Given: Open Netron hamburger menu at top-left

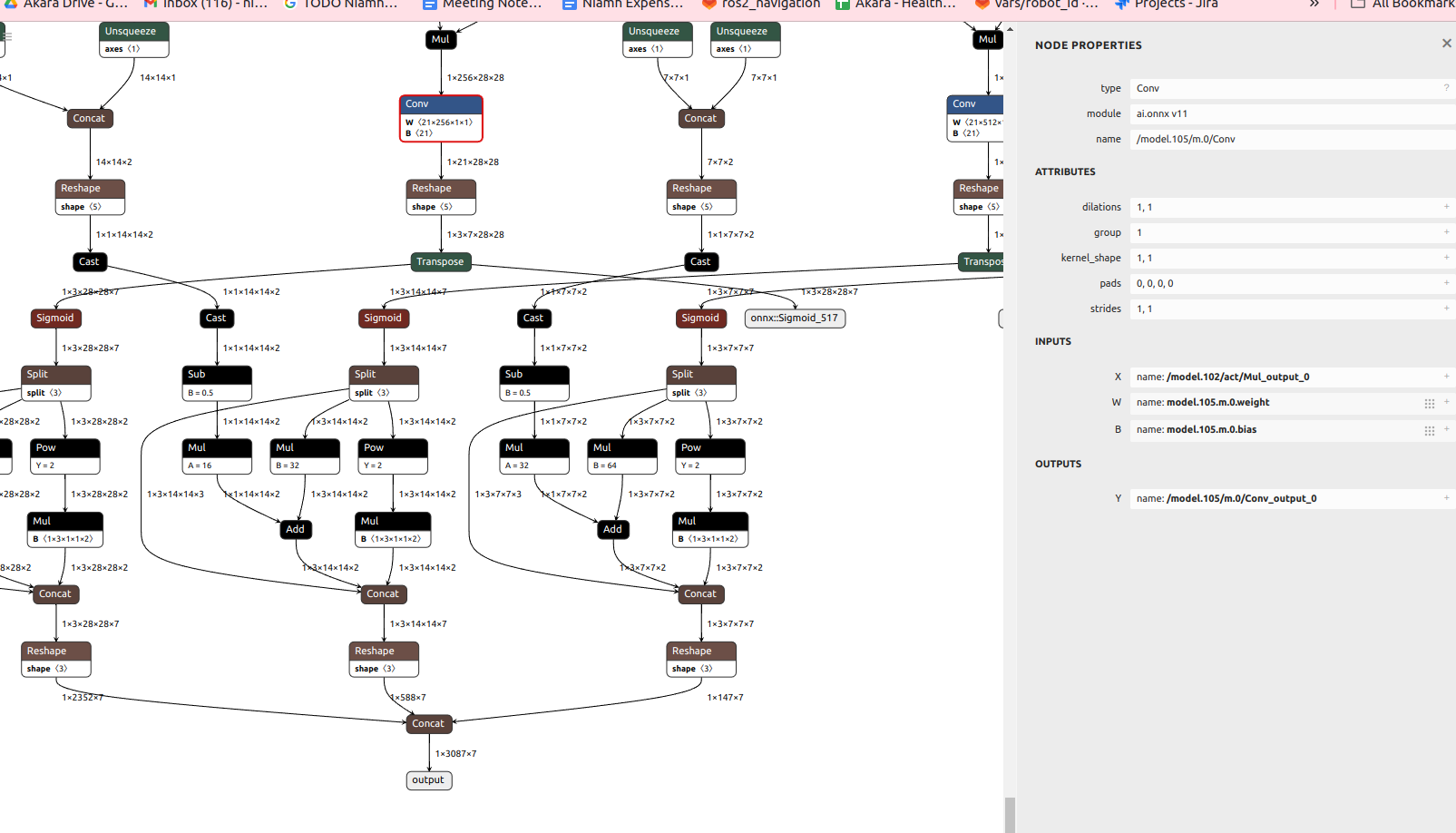Looking at the screenshot, I should coord(5,36).
